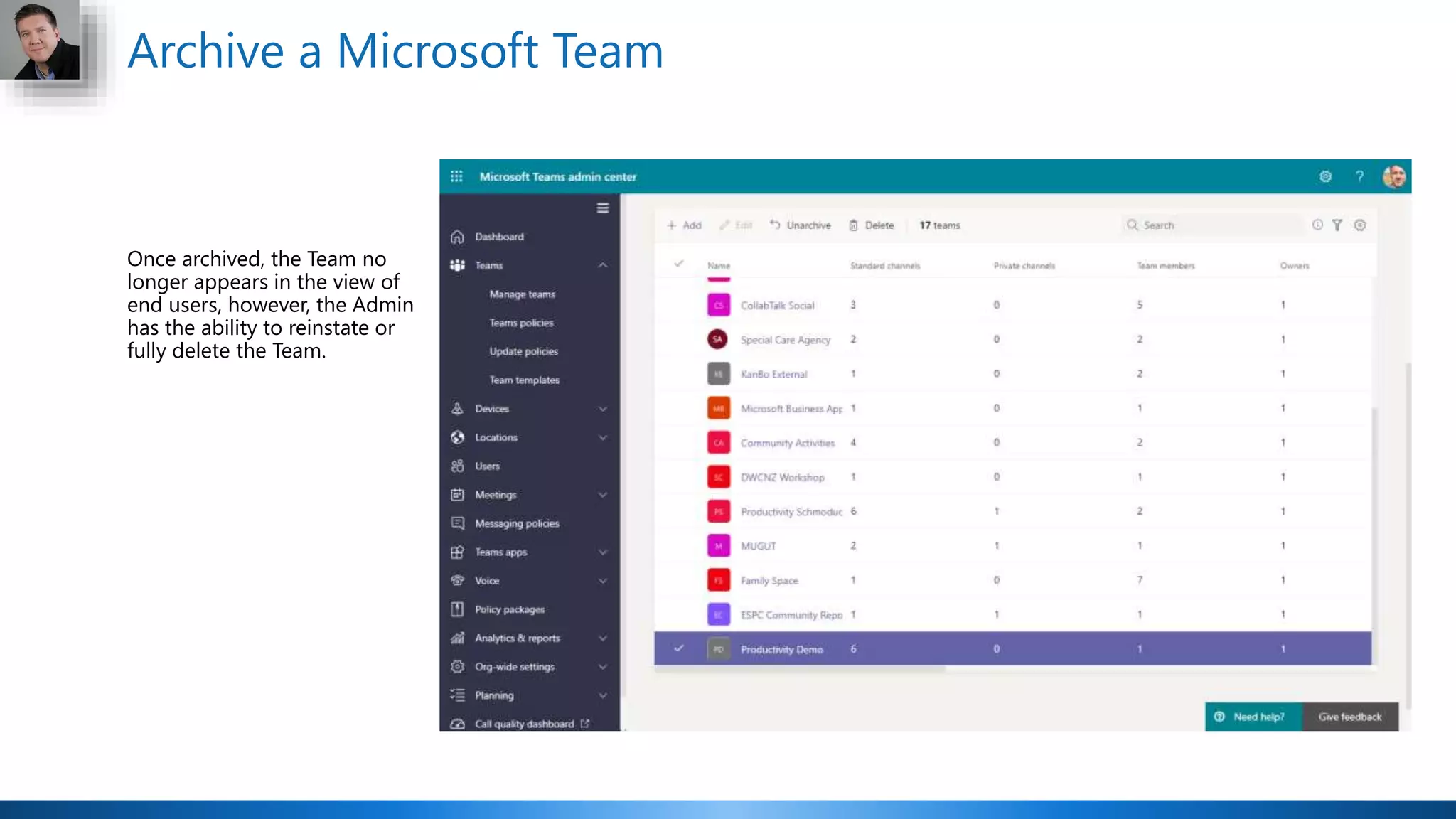Open Manage teams in the sidebar

coord(523,294)
